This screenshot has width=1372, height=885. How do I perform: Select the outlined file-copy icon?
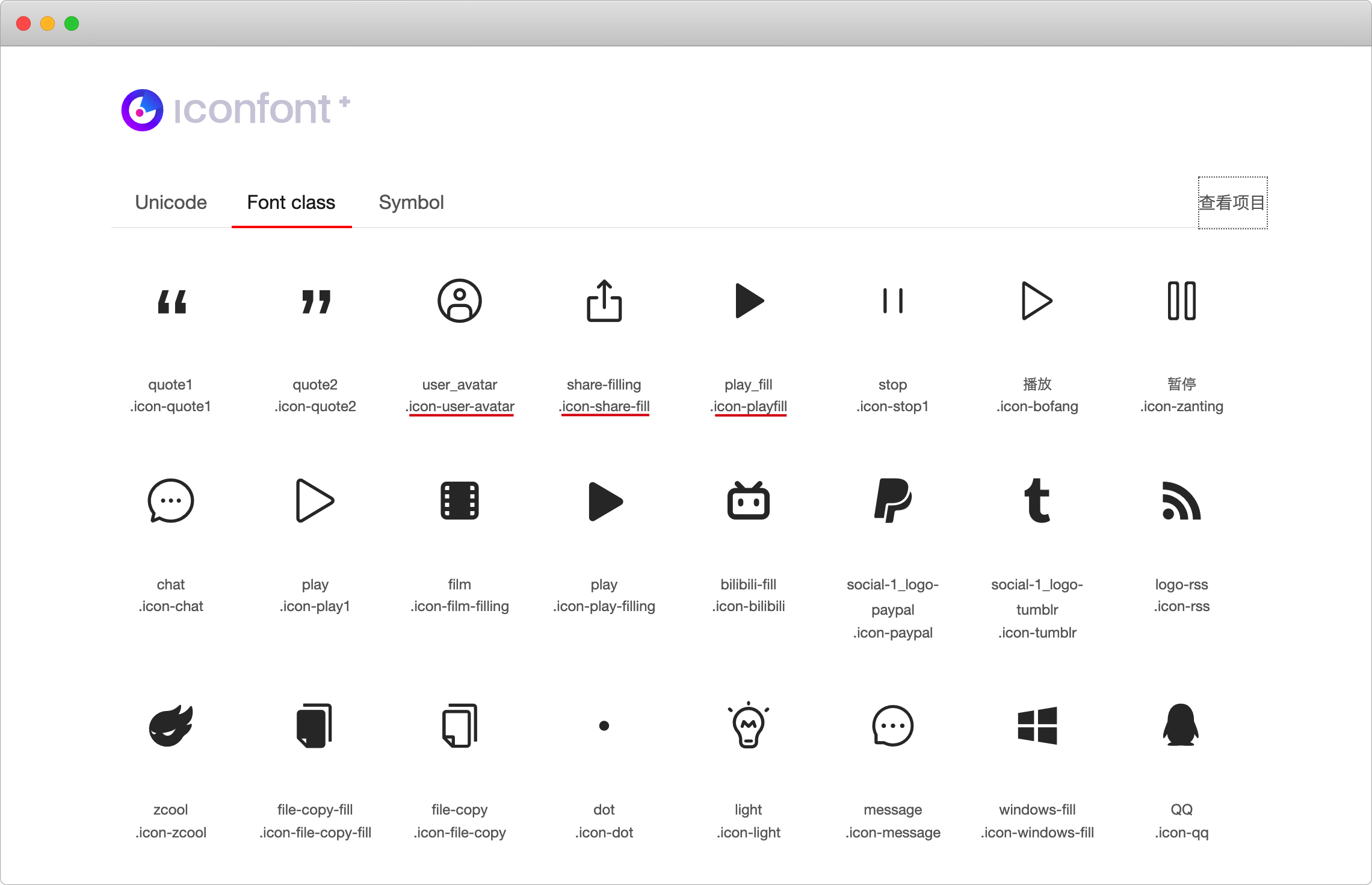click(460, 725)
